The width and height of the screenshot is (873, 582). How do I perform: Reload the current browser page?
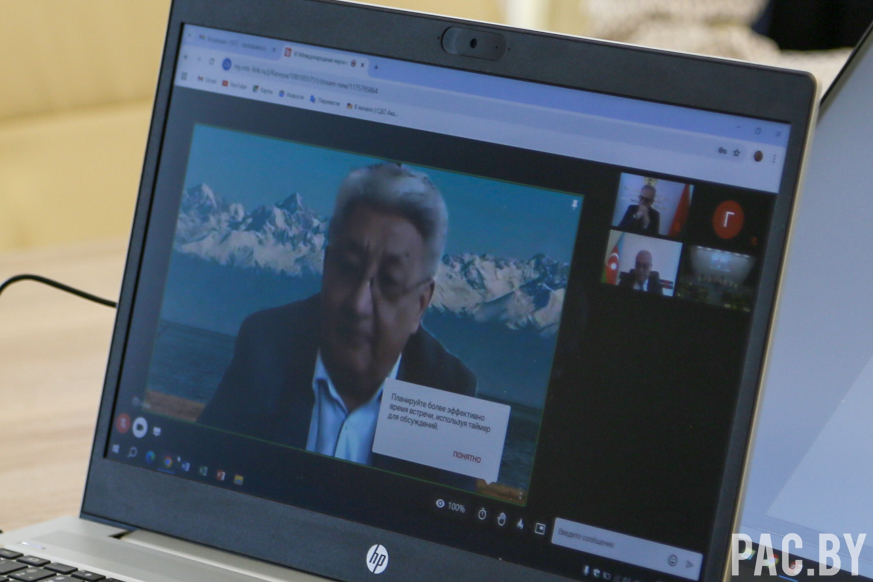point(212,61)
